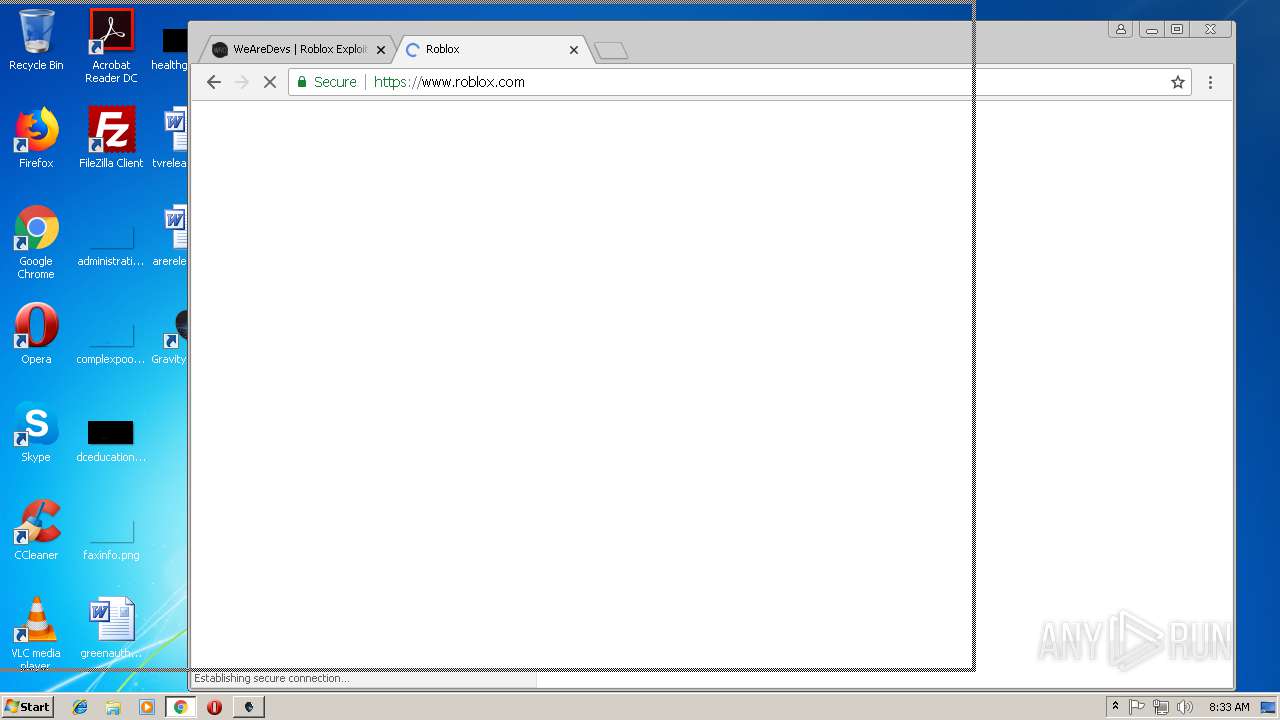Click the Chrome taskbar button

[x=181, y=707]
